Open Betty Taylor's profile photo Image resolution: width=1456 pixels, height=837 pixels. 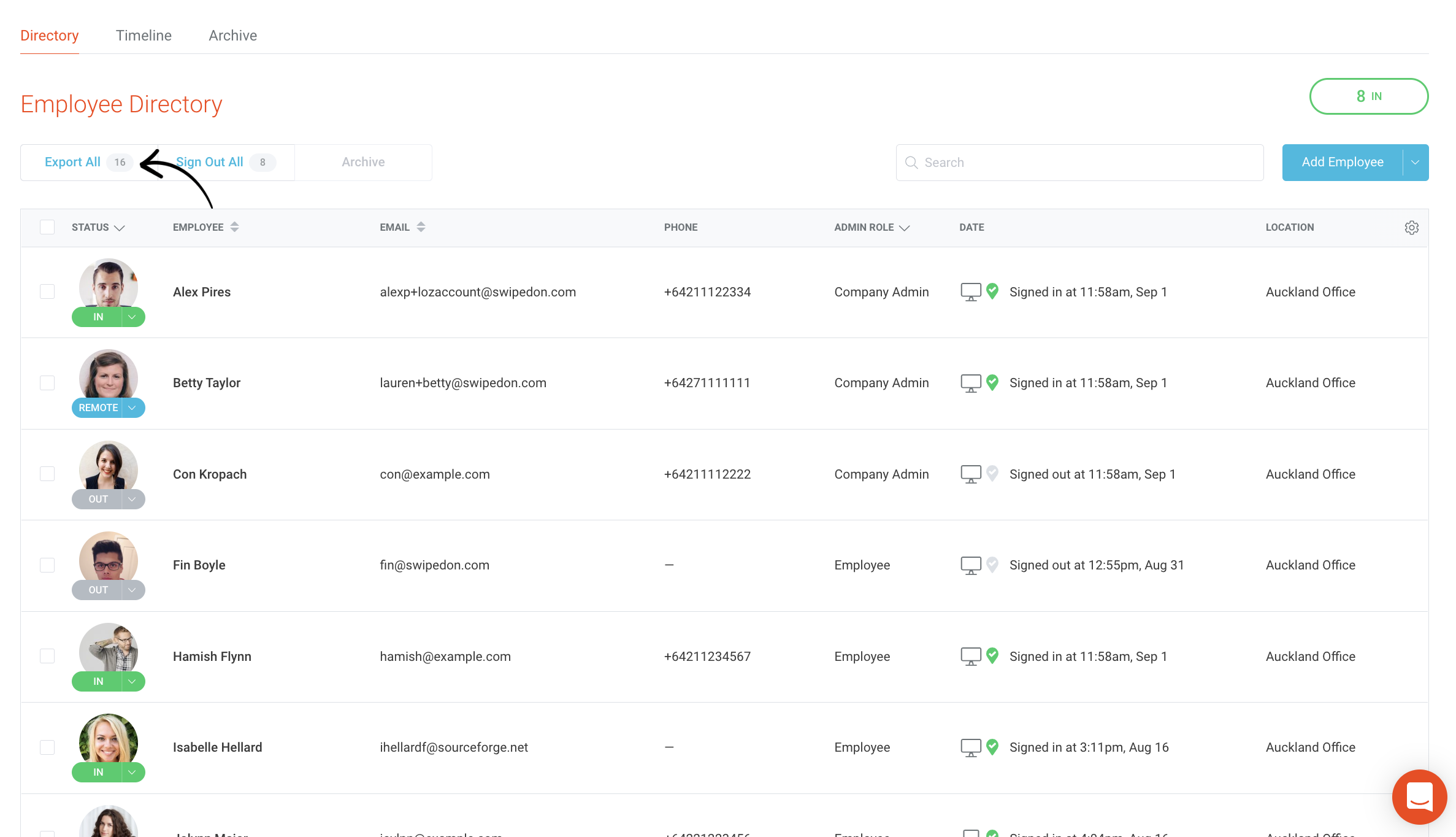pyautogui.click(x=109, y=374)
